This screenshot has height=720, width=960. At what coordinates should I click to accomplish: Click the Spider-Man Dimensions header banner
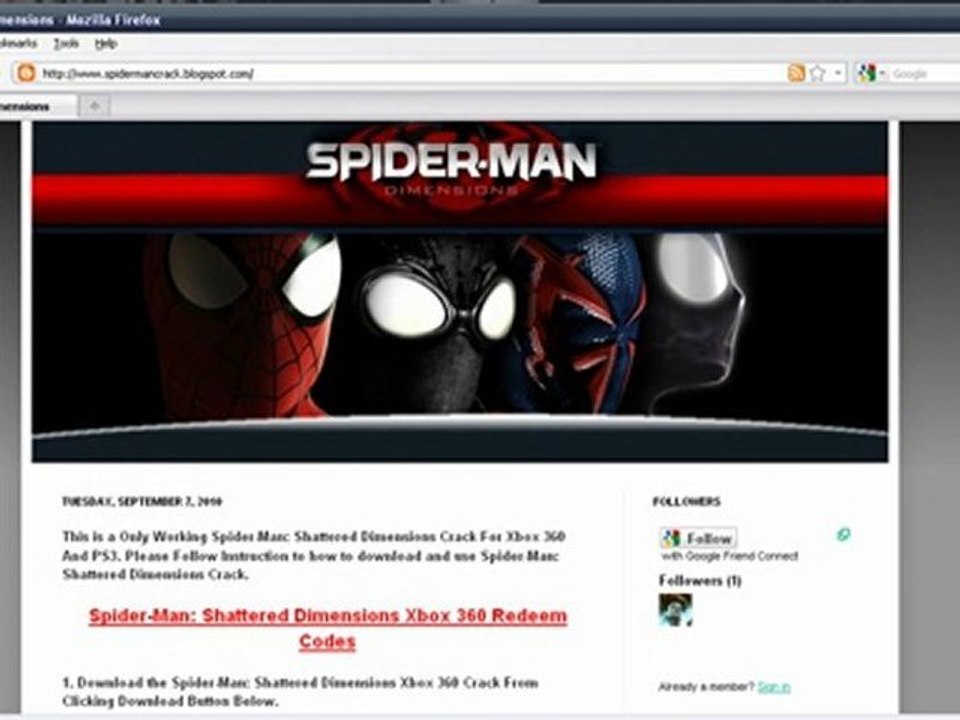click(x=460, y=291)
